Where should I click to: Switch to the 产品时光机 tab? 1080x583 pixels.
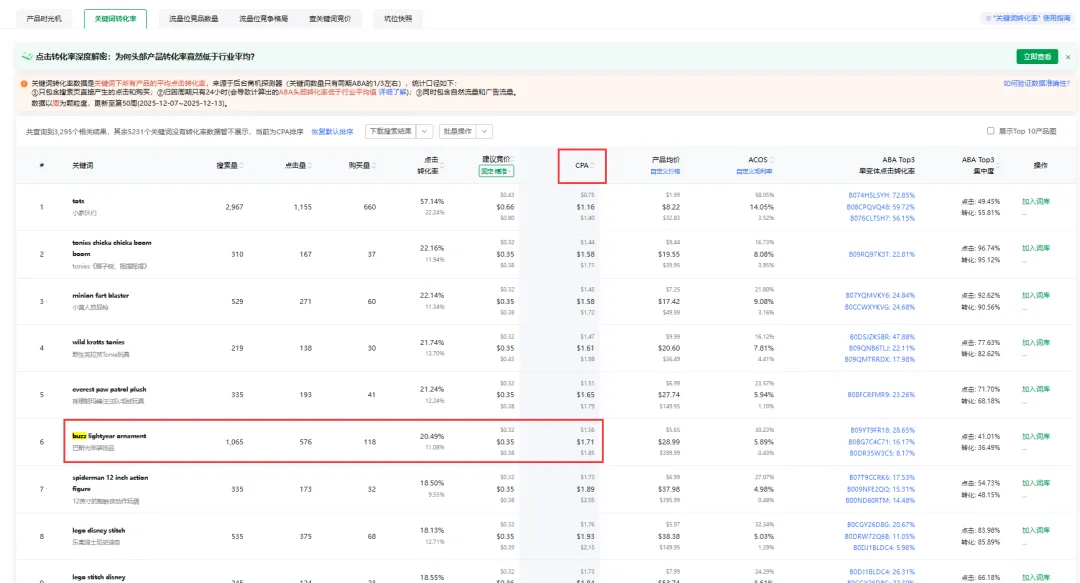click(43, 18)
